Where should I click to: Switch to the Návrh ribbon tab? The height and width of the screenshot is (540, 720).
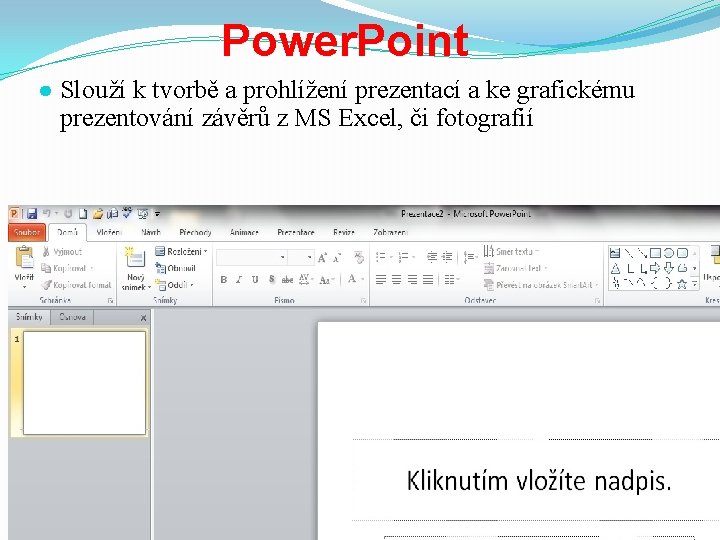click(x=151, y=233)
